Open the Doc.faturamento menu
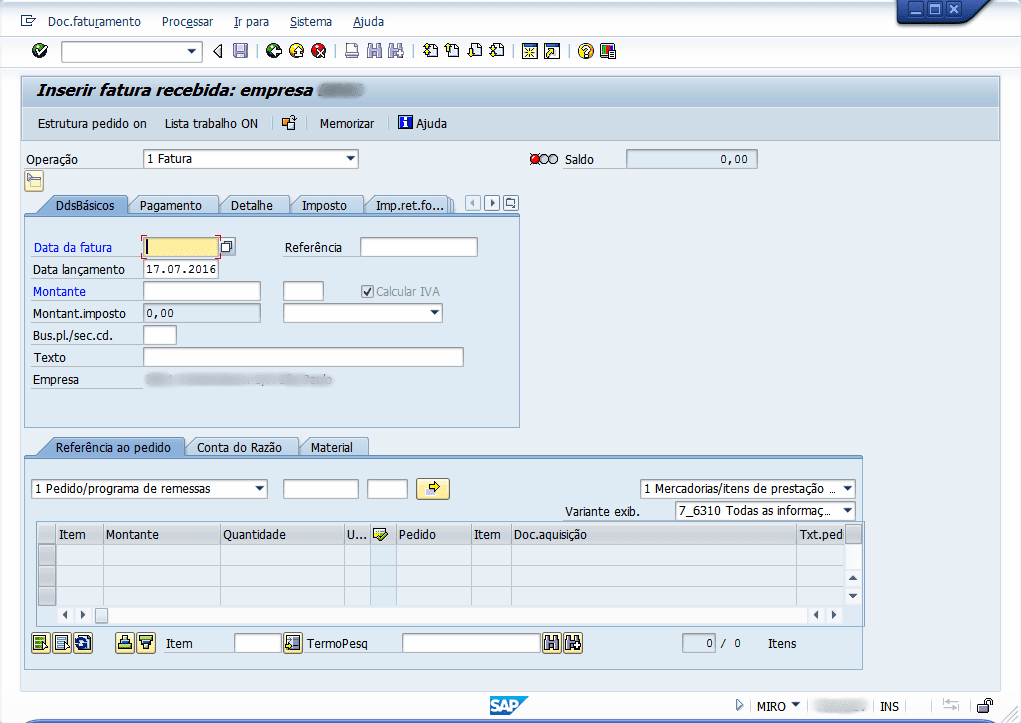1021x723 pixels. pos(94,21)
